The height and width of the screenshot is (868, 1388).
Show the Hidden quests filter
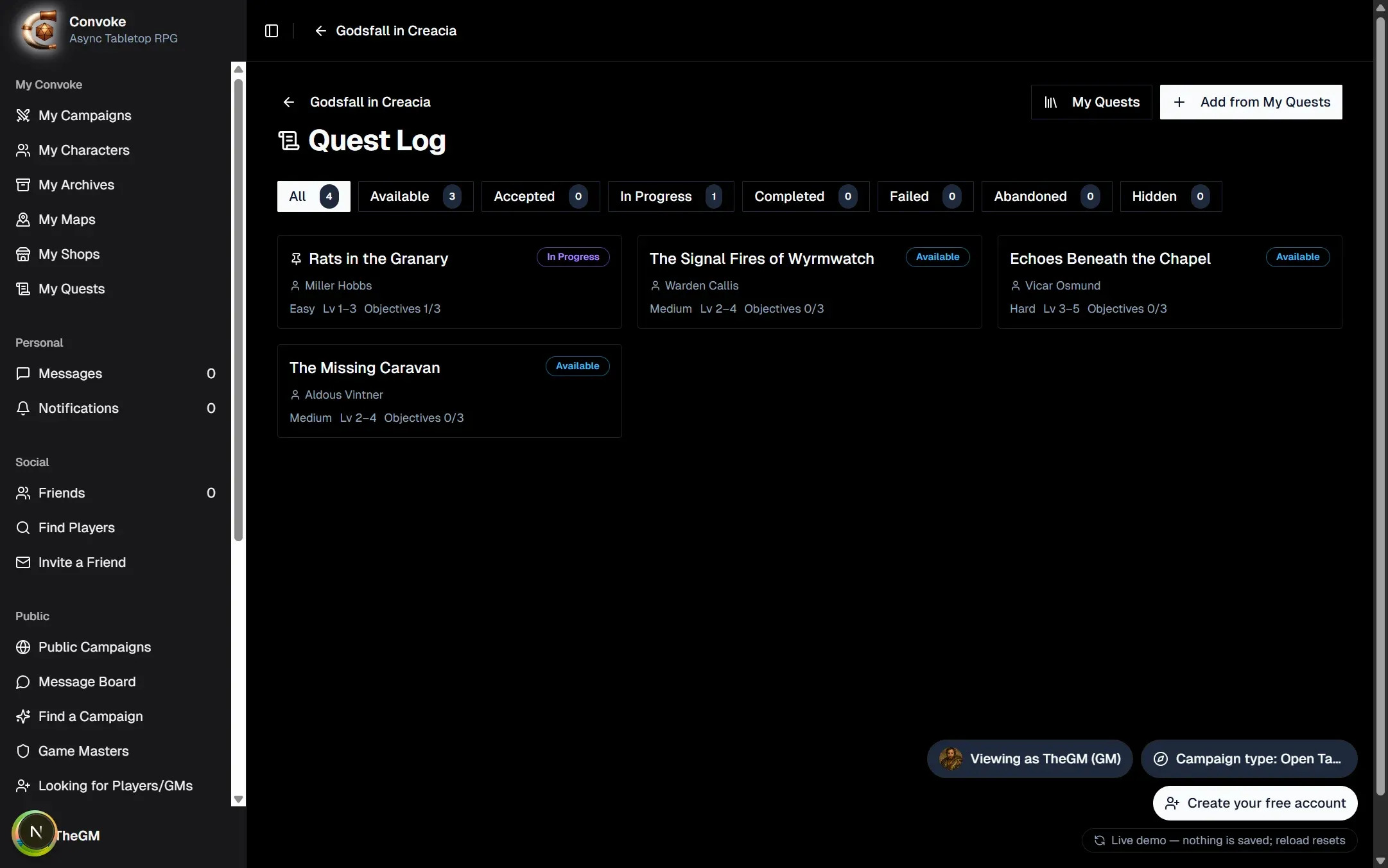(x=1170, y=196)
